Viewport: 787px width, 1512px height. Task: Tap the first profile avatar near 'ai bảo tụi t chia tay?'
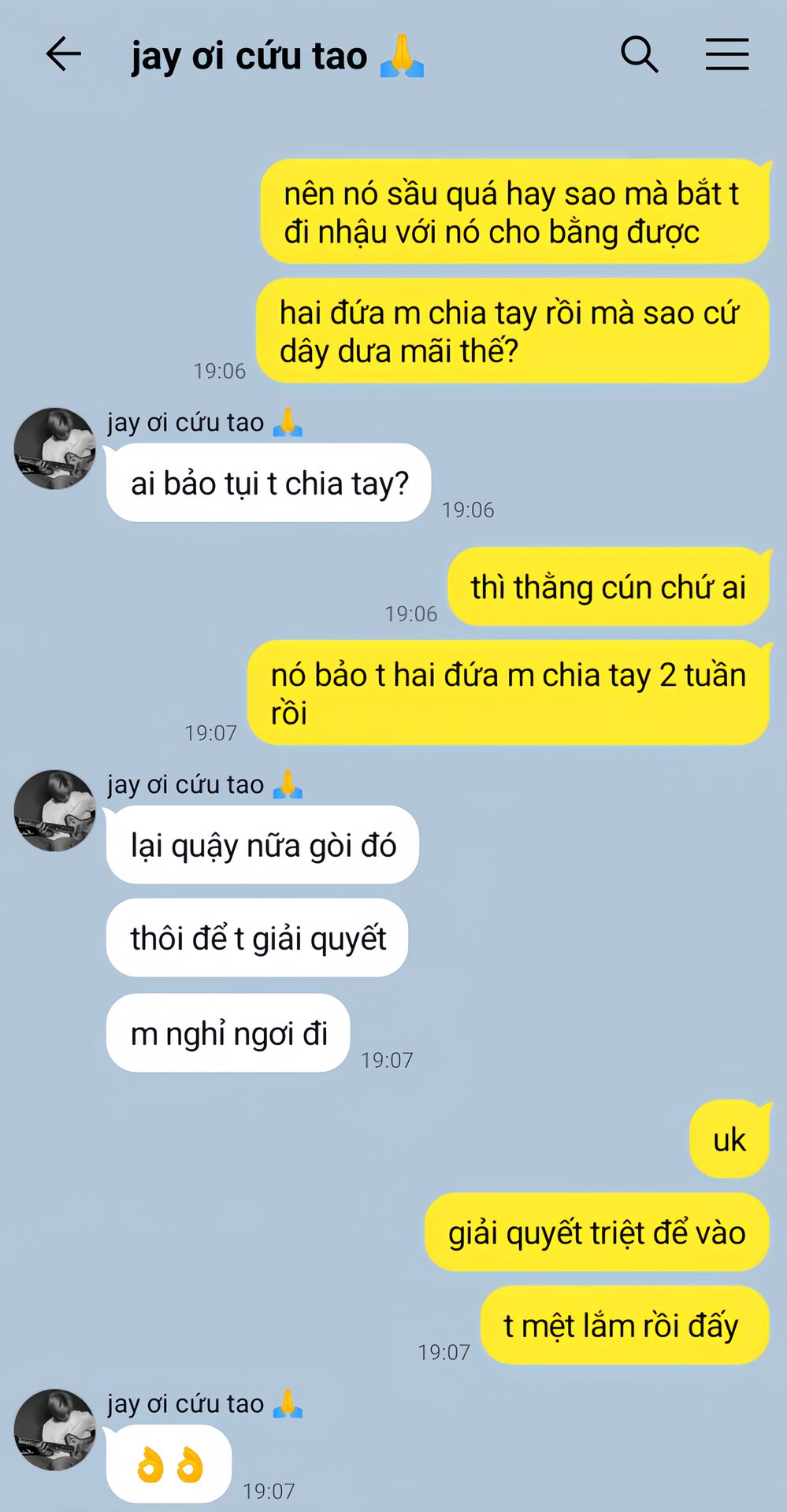pyautogui.click(x=54, y=448)
